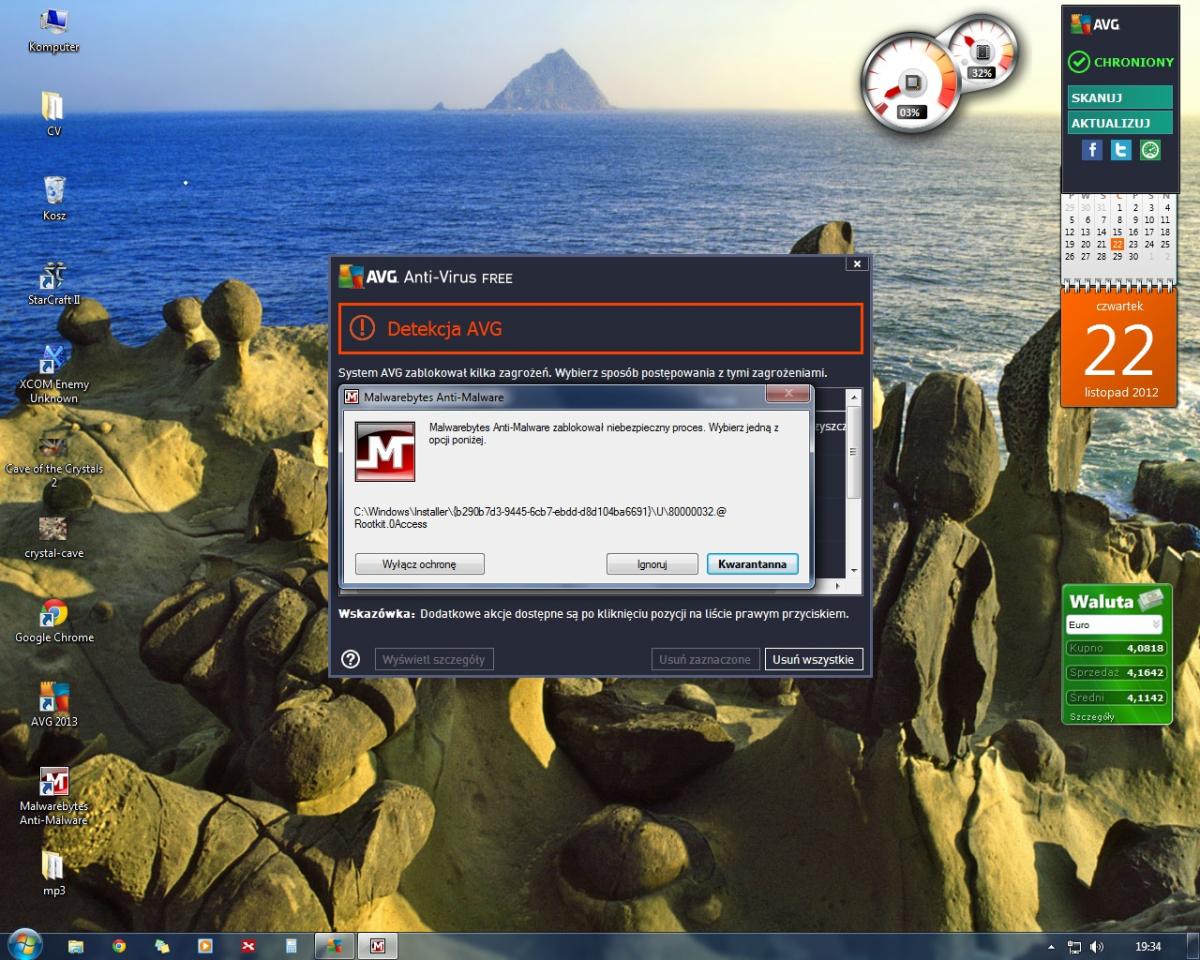Open AVG help question mark icon
This screenshot has width=1200, height=960.
coord(350,659)
